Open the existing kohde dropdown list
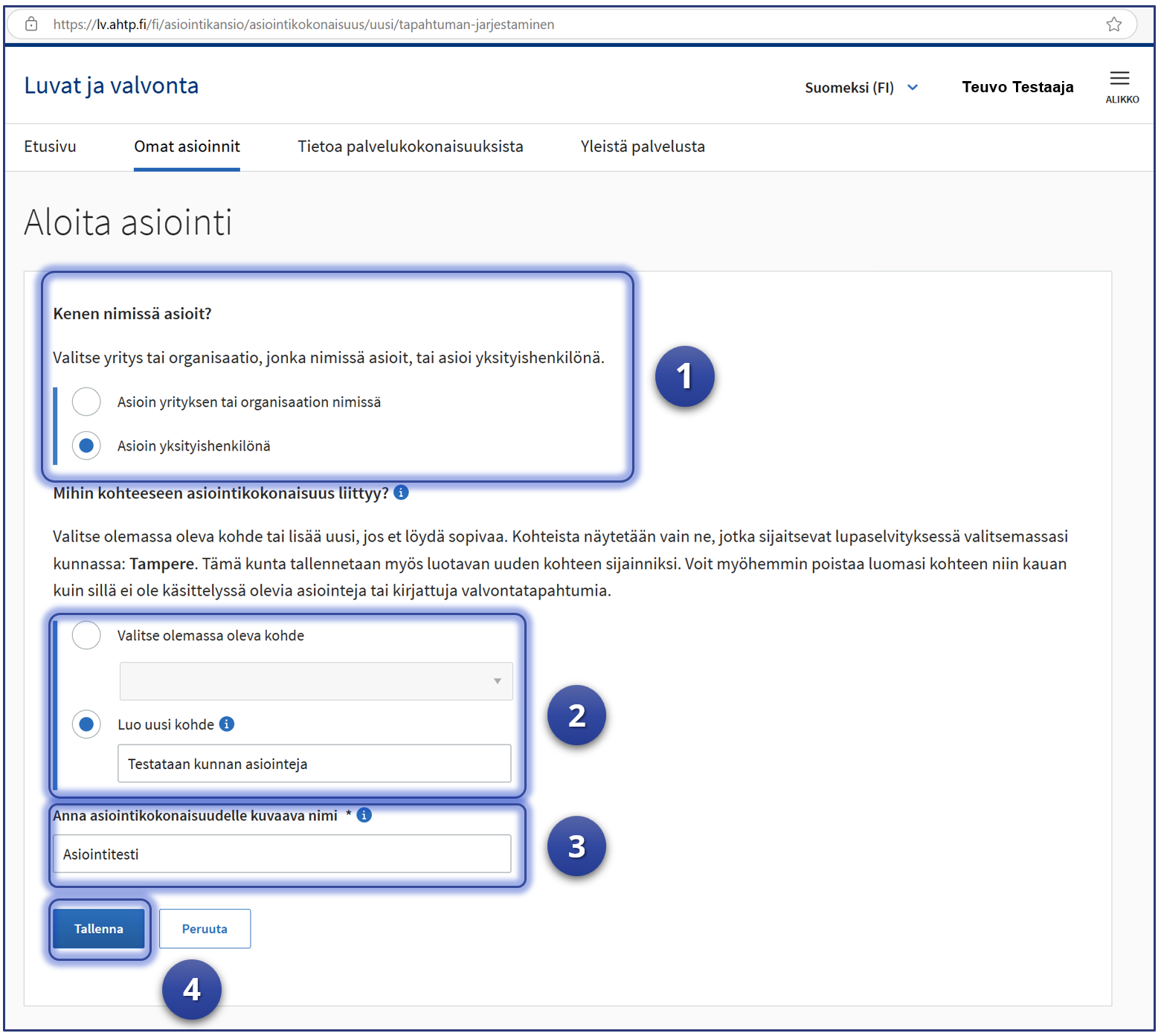This screenshot has width=1161, height=1036. coord(316,681)
